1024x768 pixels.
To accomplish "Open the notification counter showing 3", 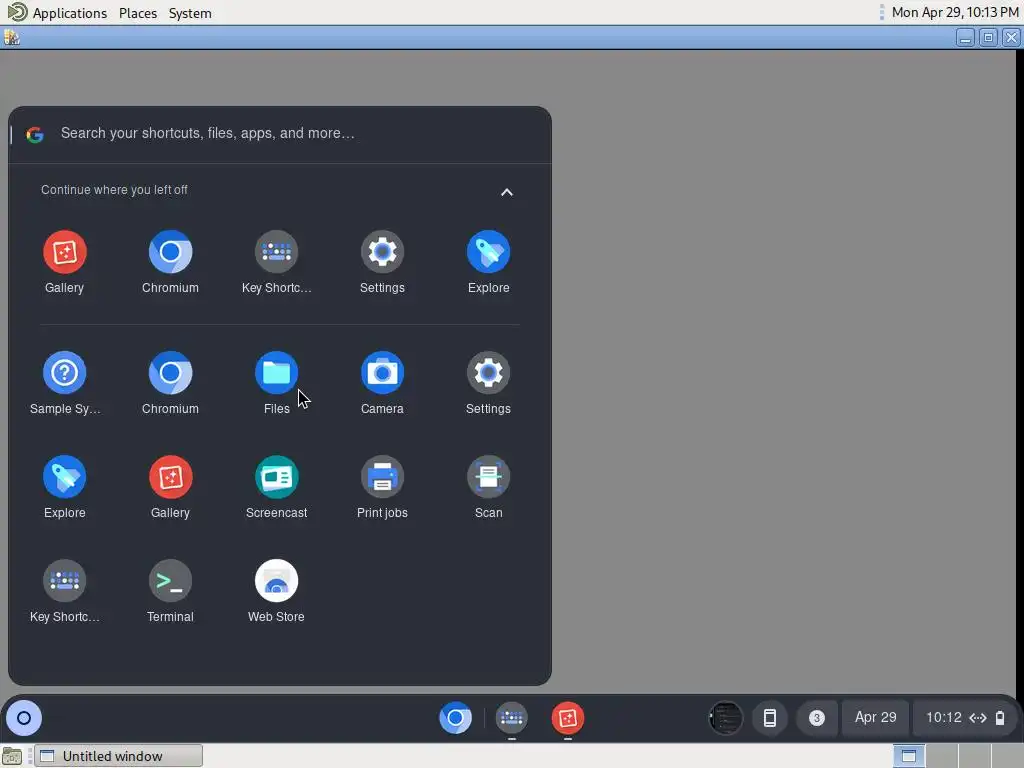I will (816, 718).
